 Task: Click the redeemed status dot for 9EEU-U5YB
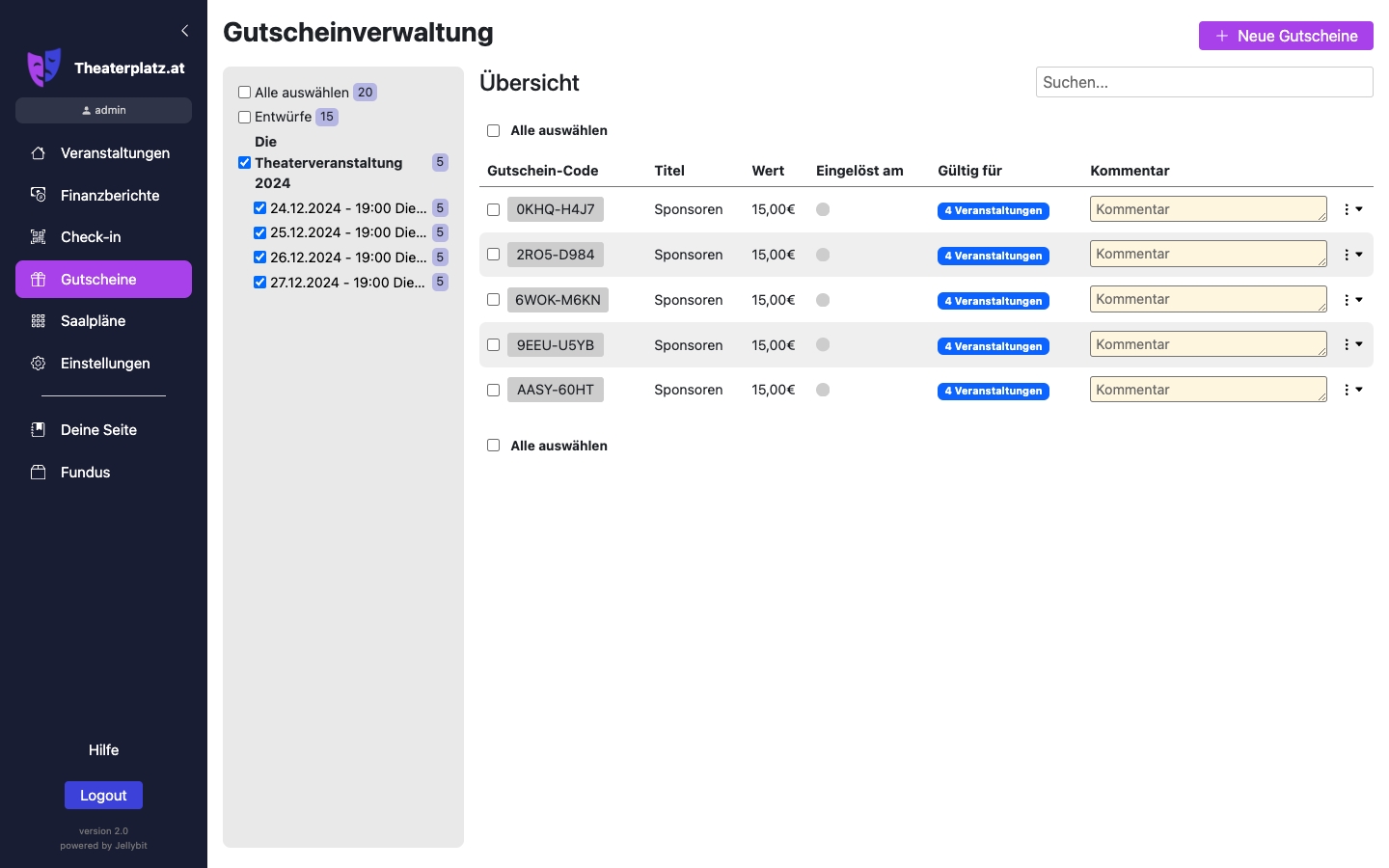(x=823, y=344)
